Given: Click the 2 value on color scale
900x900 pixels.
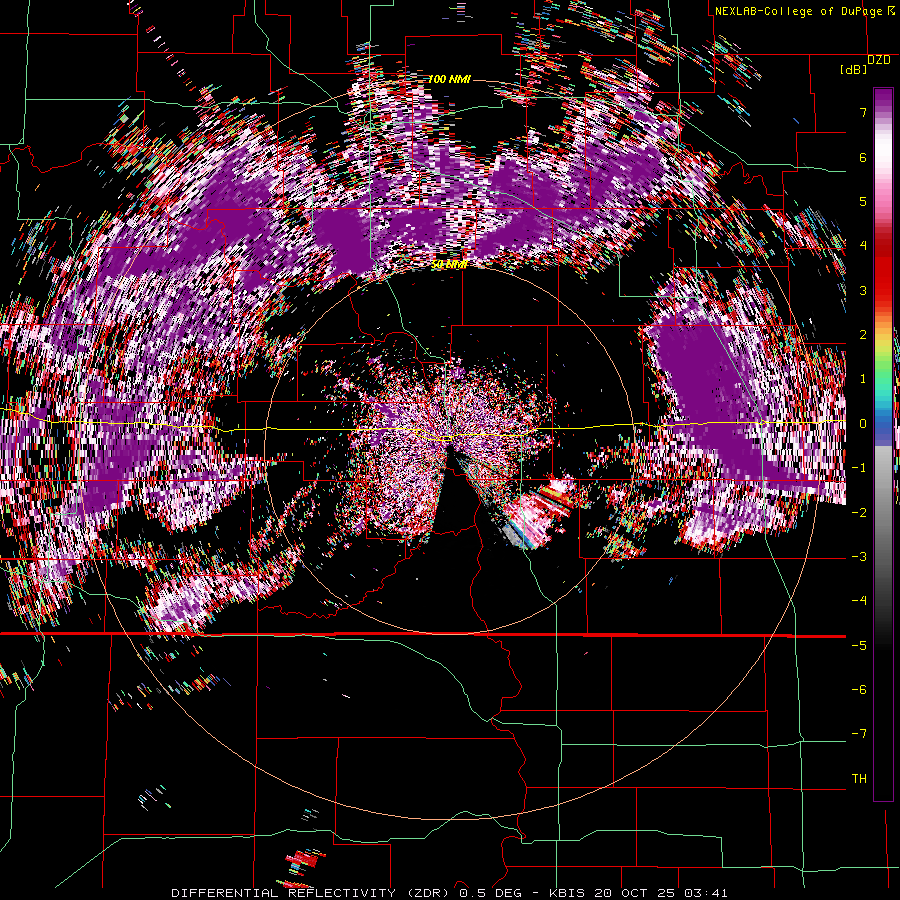Looking at the screenshot, I should pos(863,335).
